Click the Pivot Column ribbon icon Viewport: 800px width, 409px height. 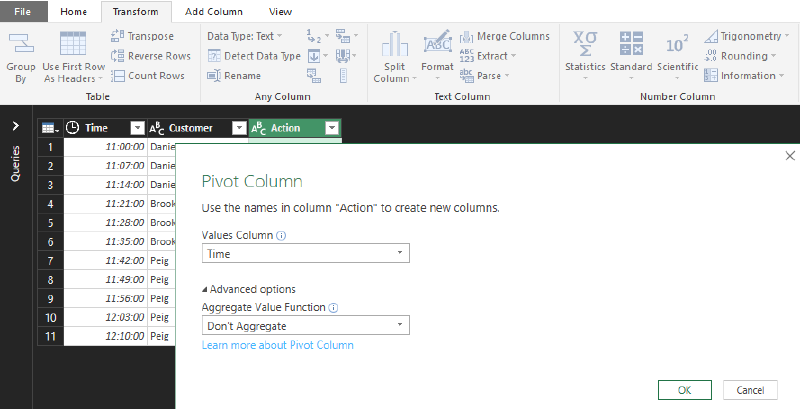(x=314, y=75)
